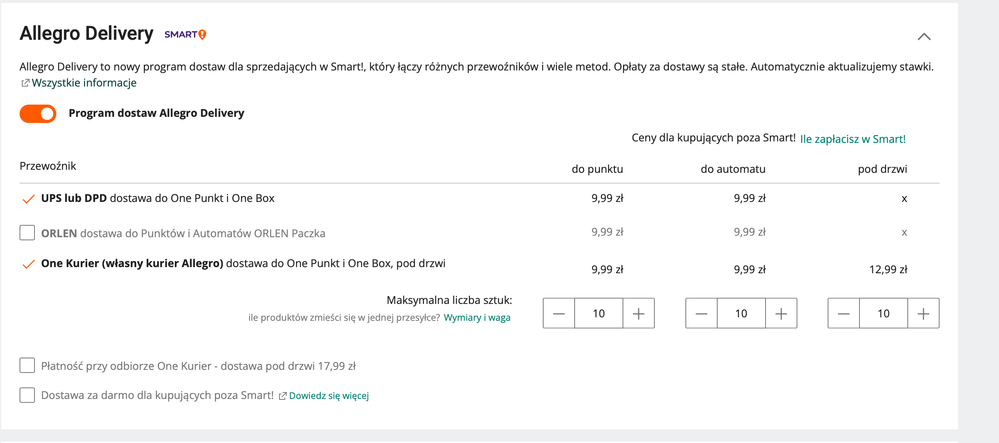Collapse the Allegro Delivery section chevron

click(x=924, y=36)
